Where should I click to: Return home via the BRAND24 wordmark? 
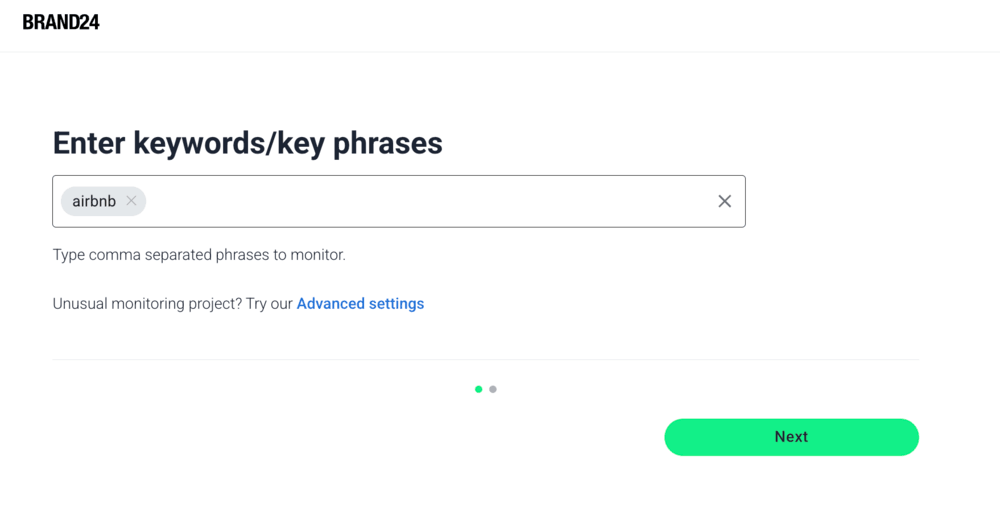coord(61,22)
